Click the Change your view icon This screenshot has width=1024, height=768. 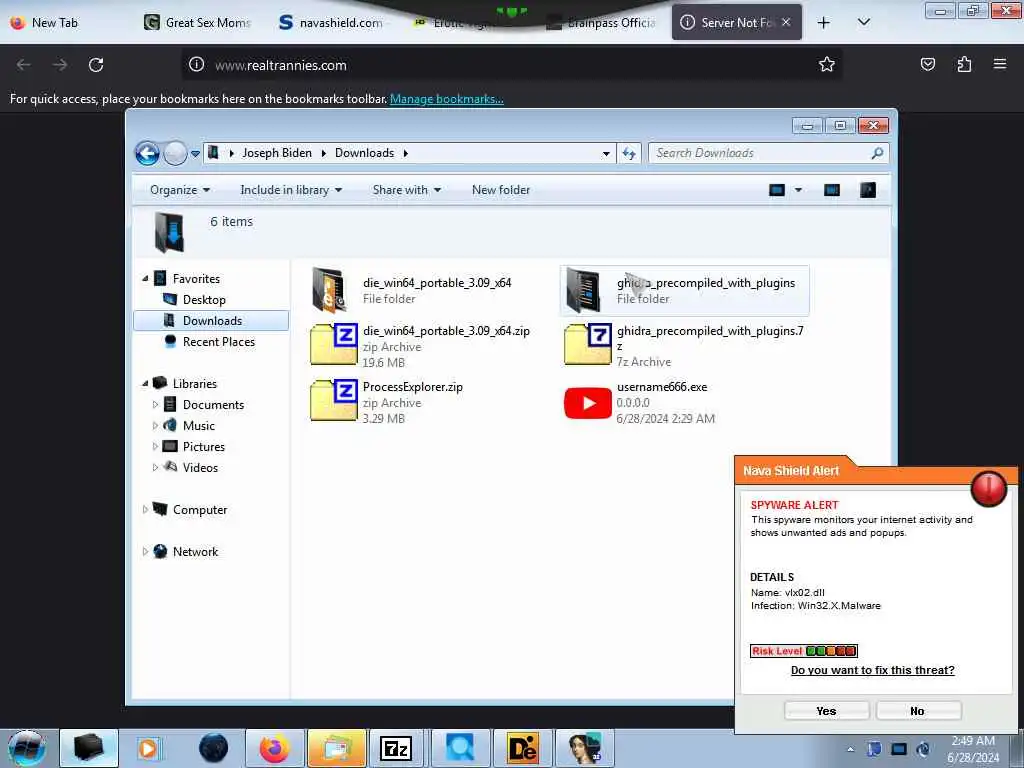(776, 190)
